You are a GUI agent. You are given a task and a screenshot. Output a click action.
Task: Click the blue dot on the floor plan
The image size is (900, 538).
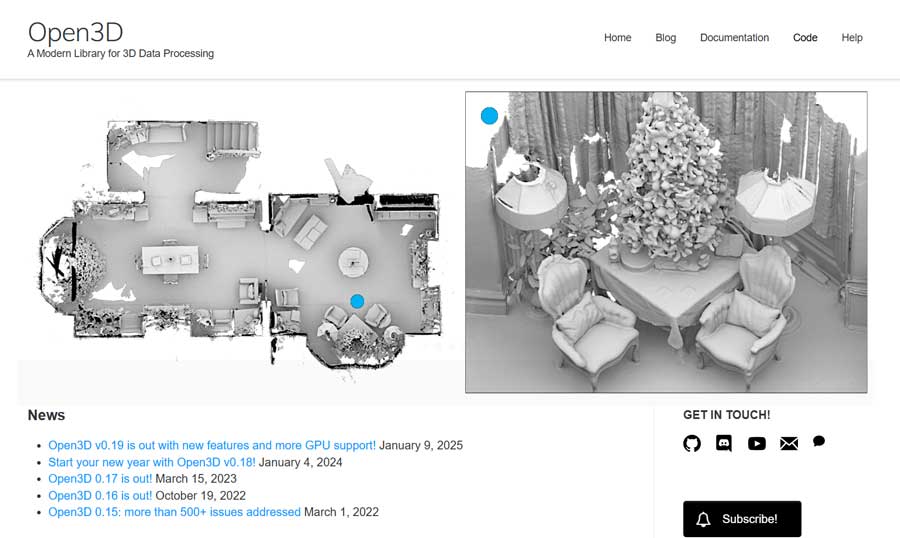[x=357, y=301]
